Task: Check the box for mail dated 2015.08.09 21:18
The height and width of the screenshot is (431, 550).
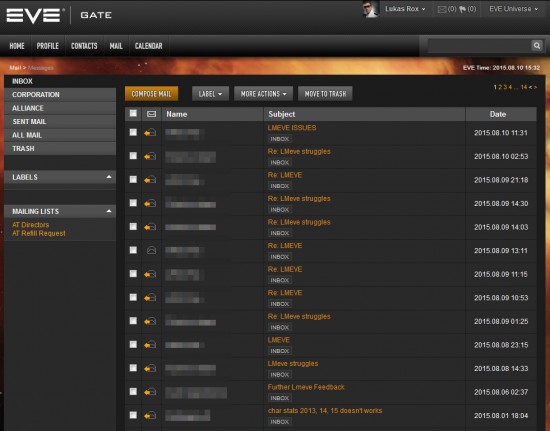Action: 133,180
